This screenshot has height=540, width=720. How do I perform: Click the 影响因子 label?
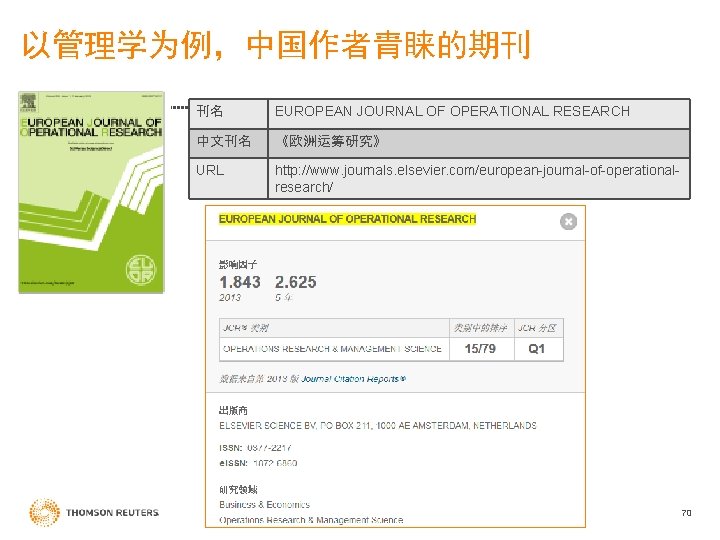coord(238,264)
